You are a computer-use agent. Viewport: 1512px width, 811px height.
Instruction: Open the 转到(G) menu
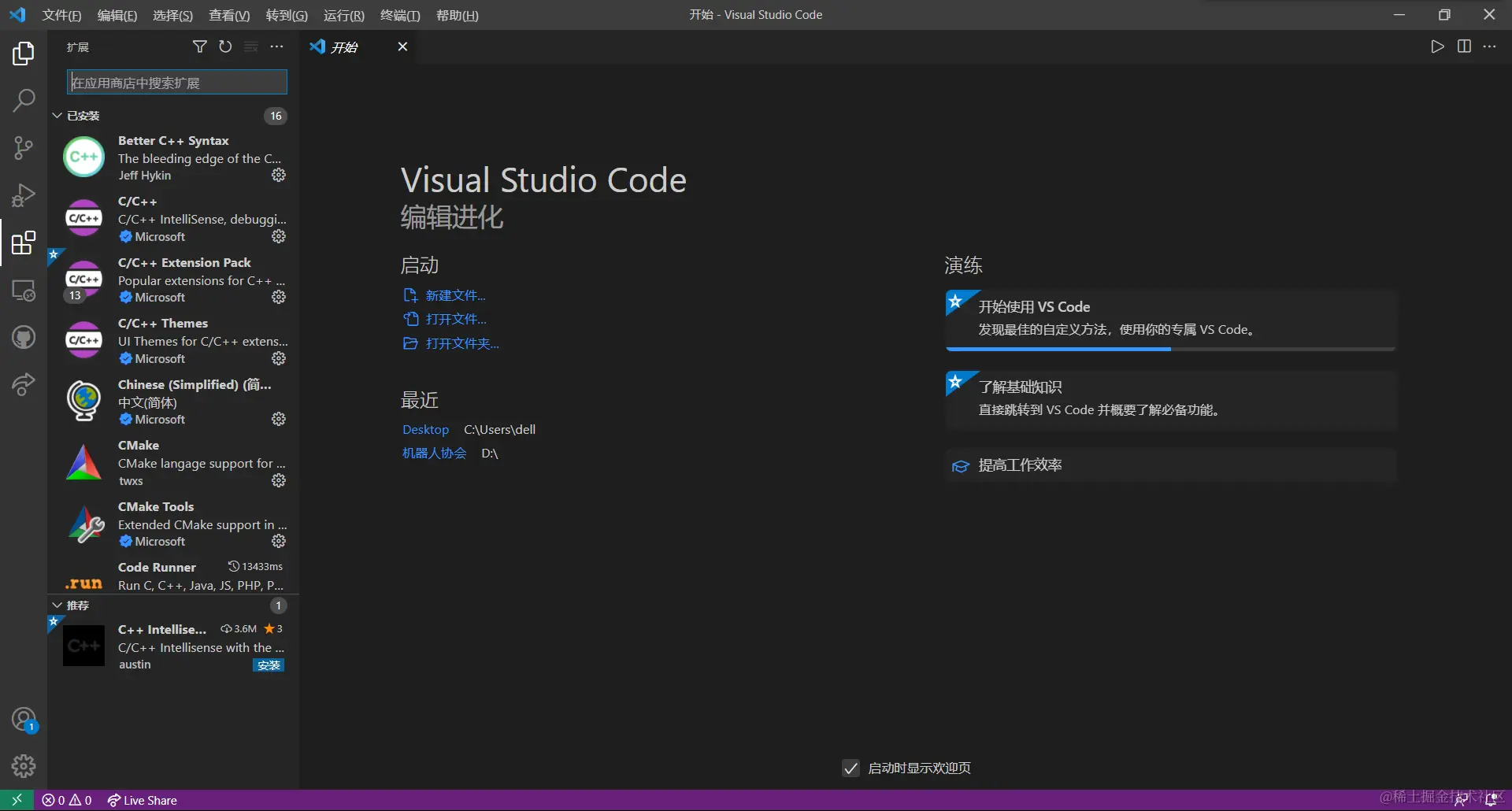(x=287, y=15)
